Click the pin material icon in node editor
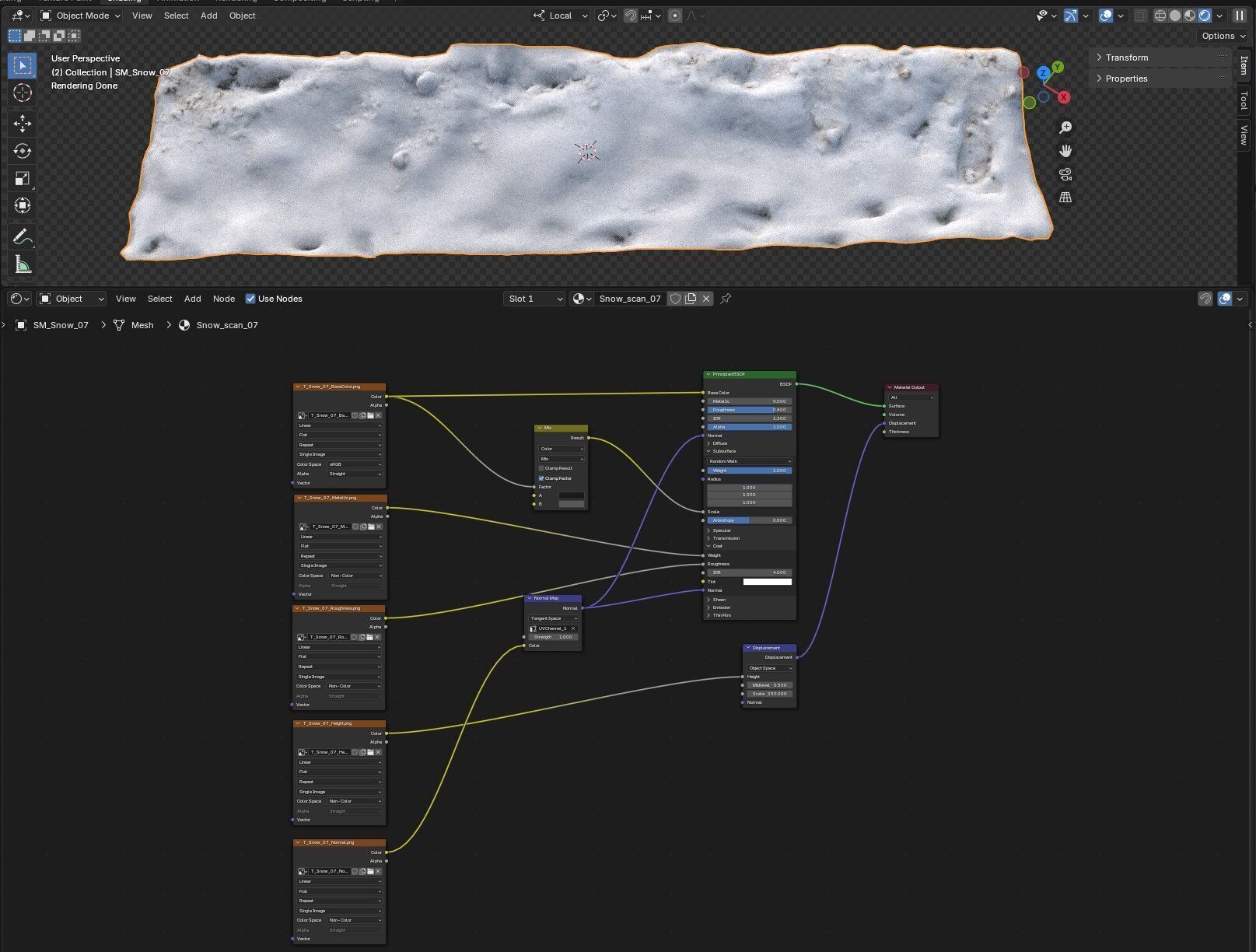The width and height of the screenshot is (1256, 952). [726, 299]
